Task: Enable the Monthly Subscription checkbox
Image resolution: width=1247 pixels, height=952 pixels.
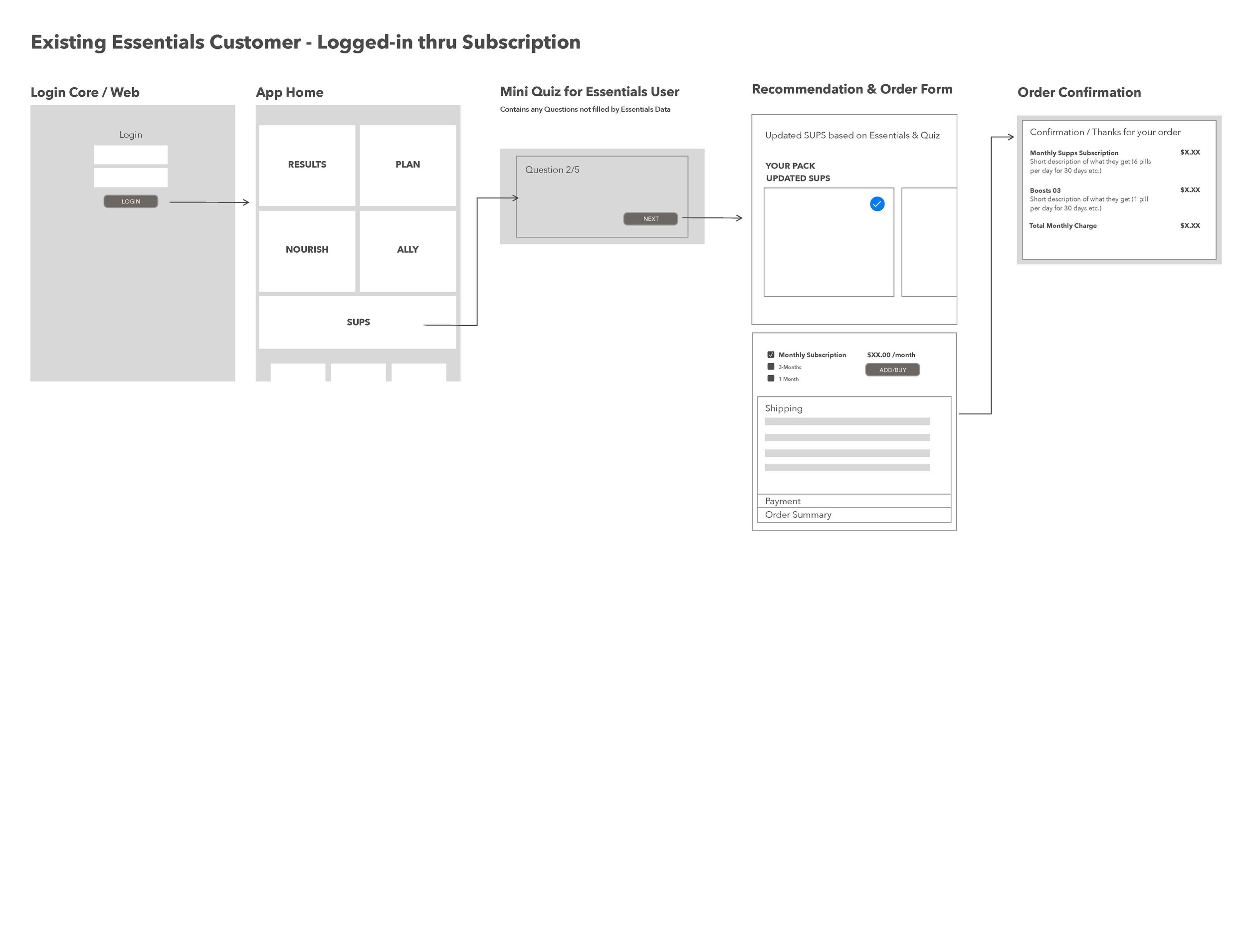Action: click(x=770, y=355)
